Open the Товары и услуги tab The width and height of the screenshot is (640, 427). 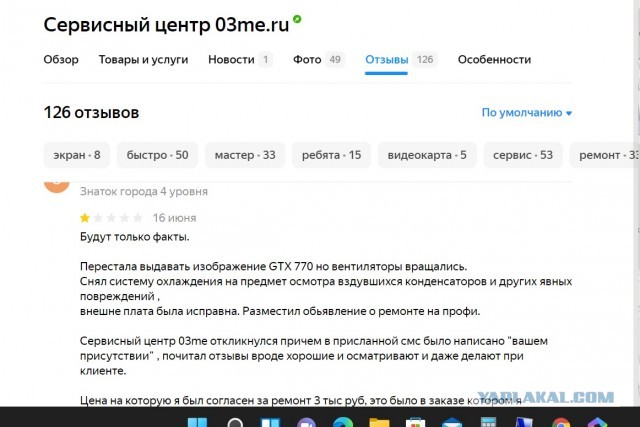(143, 60)
